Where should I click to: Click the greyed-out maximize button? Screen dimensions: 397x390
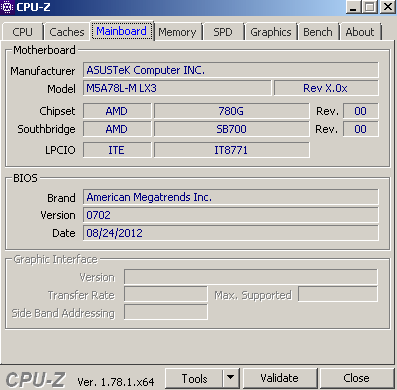click(x=370, y=7)
